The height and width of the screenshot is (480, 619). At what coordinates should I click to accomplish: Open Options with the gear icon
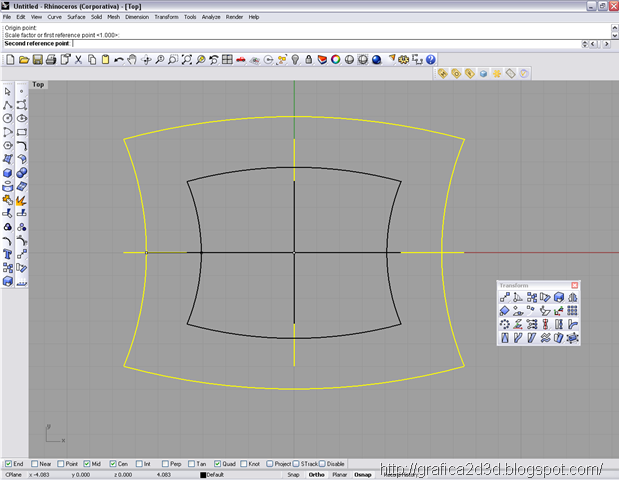tap(403, 60)
